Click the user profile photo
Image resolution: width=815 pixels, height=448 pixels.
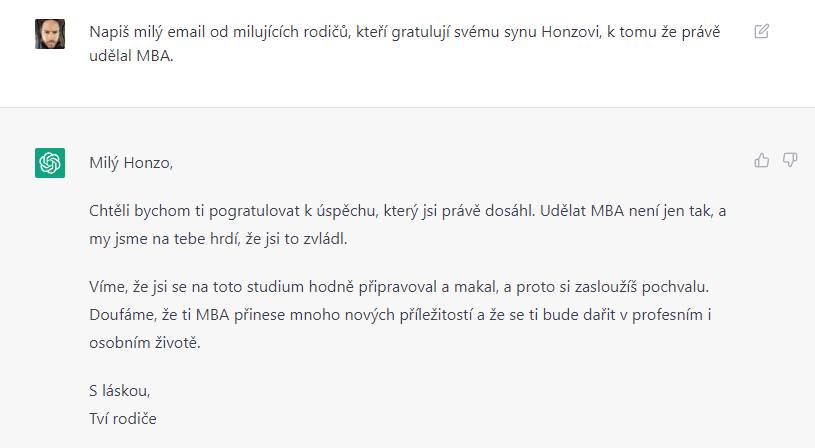click(x=50, y=33)
